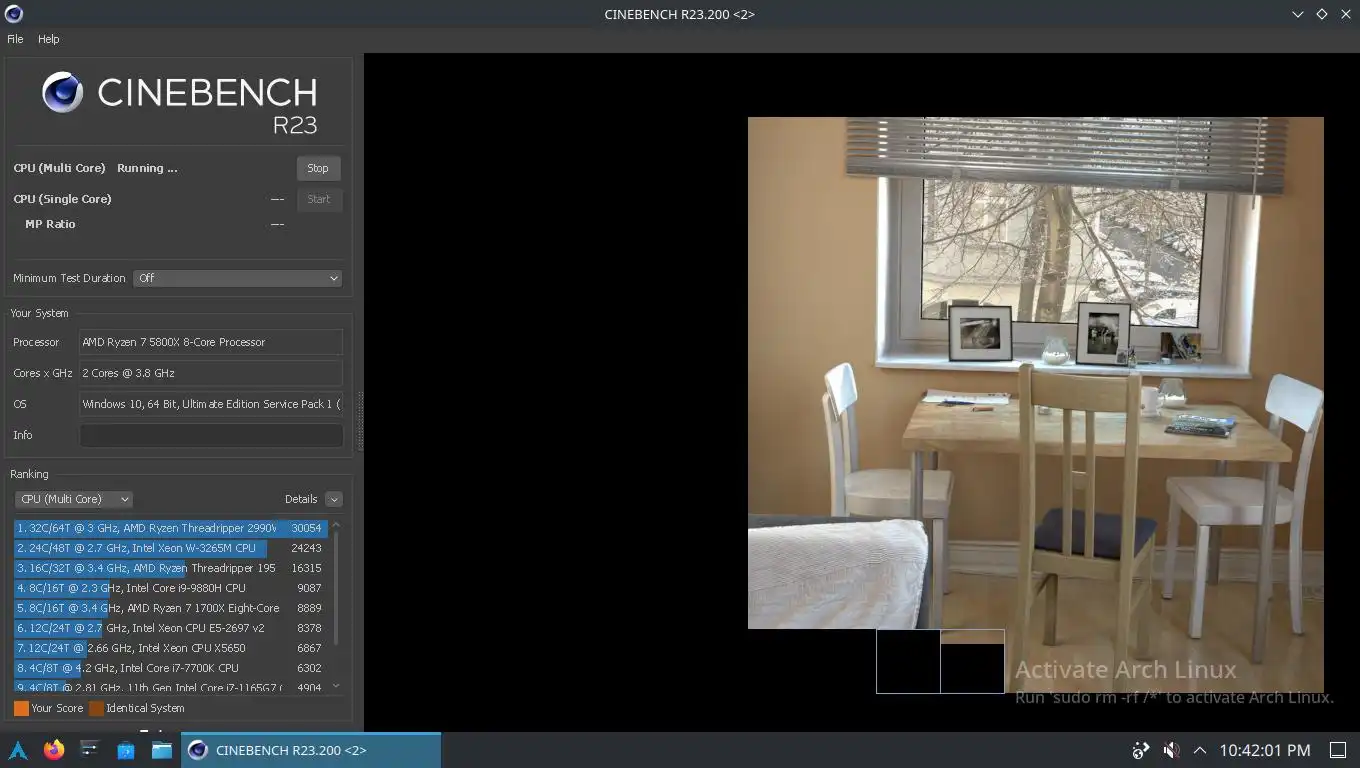Viewport: 1360px width, 768px height.
Task: Open the Help menu
Action: click(x=49, y=39)
